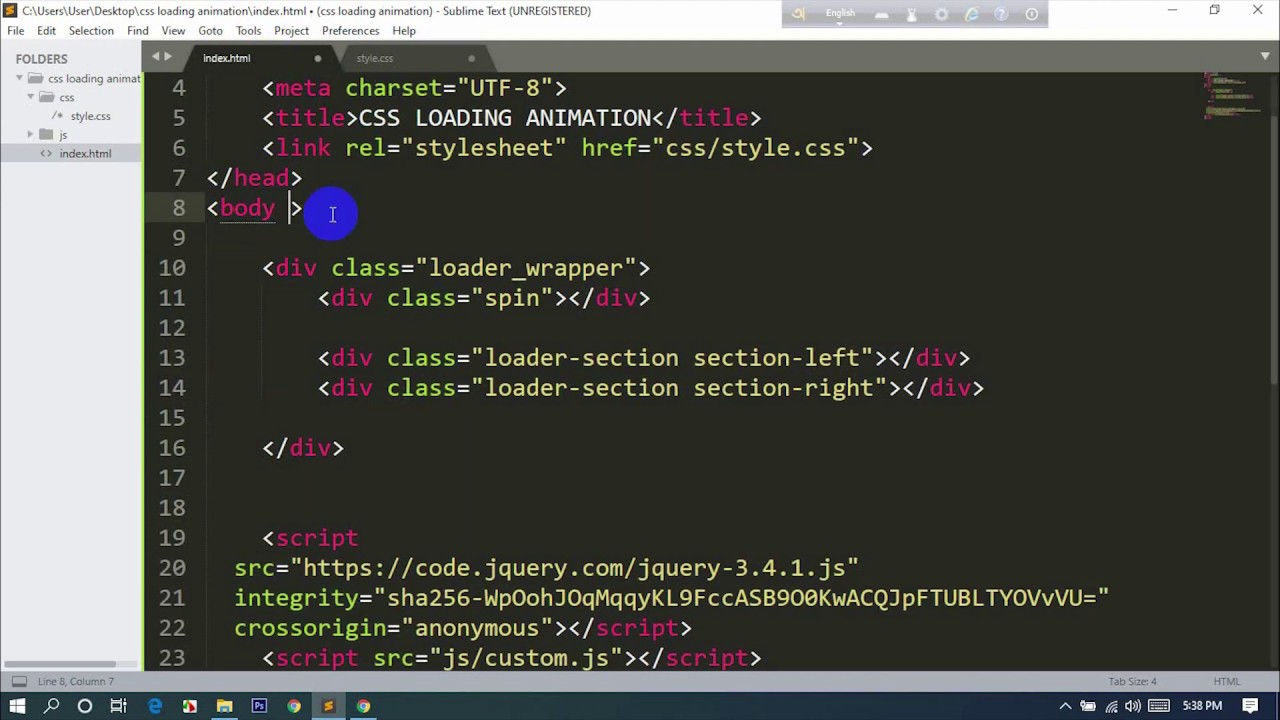Change HTML syntax in status bar

tap(1227, 682)
